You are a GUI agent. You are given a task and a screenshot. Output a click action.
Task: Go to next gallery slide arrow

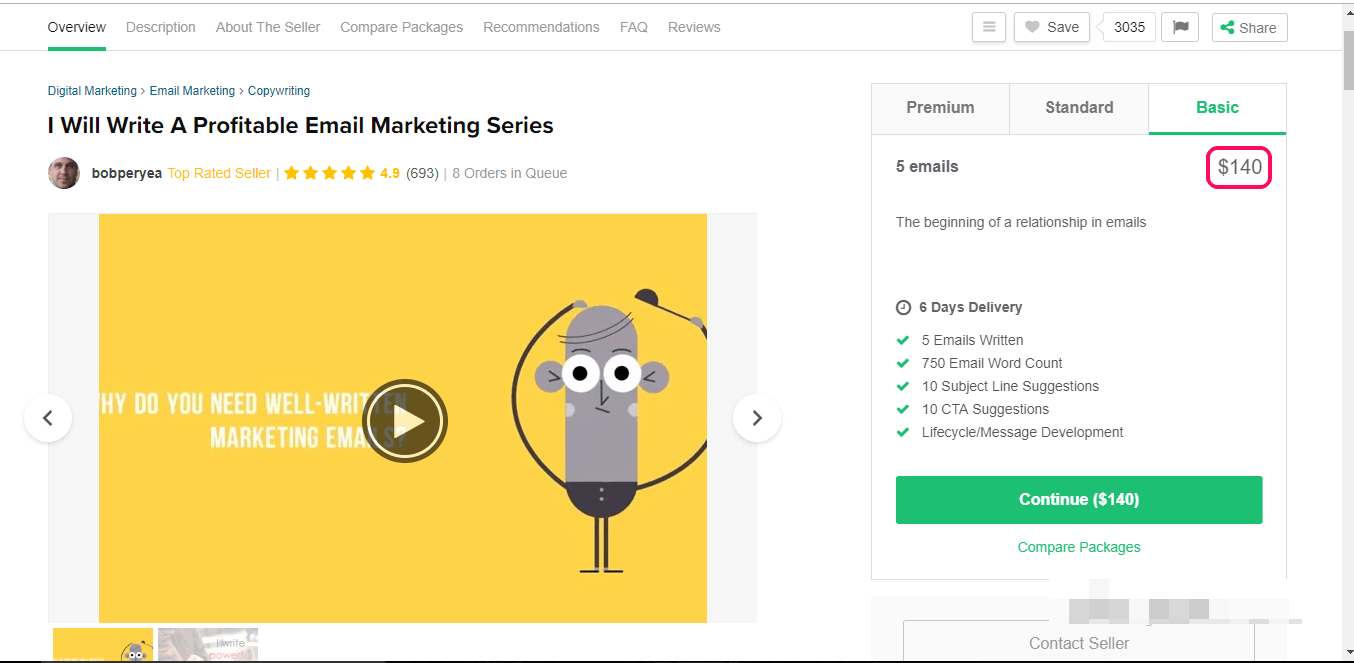[x=757, y=418]
